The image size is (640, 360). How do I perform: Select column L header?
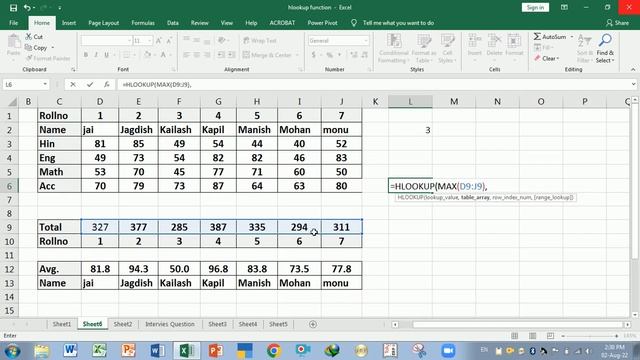click(410, 101)
